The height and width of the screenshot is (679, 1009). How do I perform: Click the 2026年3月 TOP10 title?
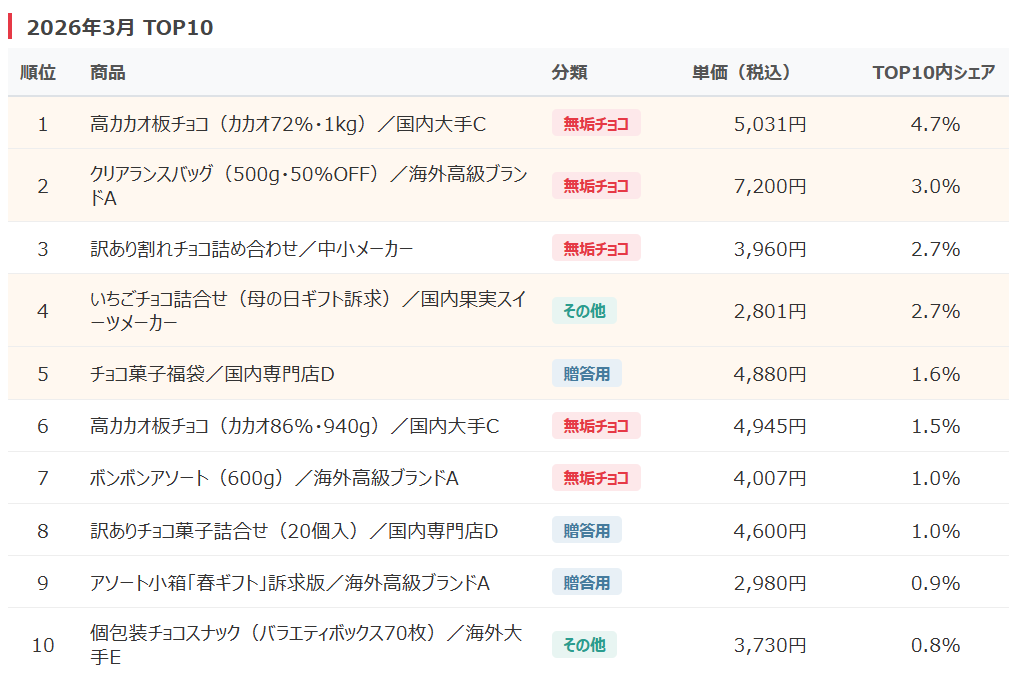tap(120, 28)
